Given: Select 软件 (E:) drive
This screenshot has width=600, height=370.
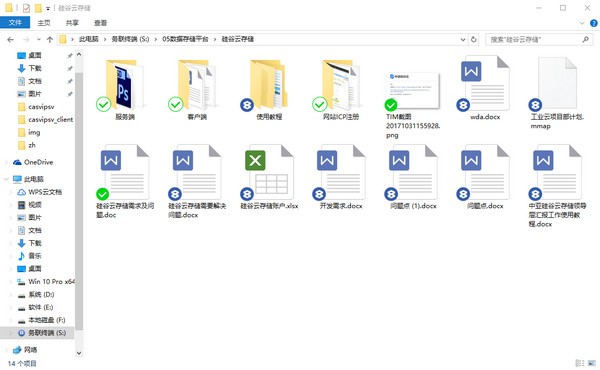Looking at the screenshot, I should point(36,307).
